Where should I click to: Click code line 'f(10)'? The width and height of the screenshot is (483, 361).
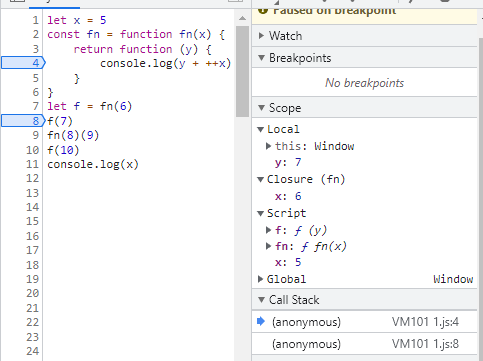(x=63, y=150)
